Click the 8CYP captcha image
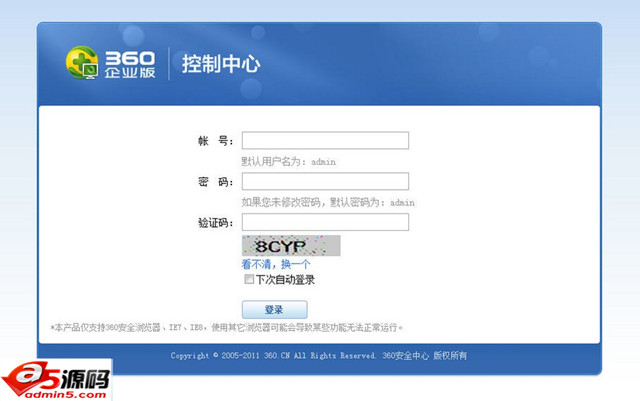 [x=291, y=246]
